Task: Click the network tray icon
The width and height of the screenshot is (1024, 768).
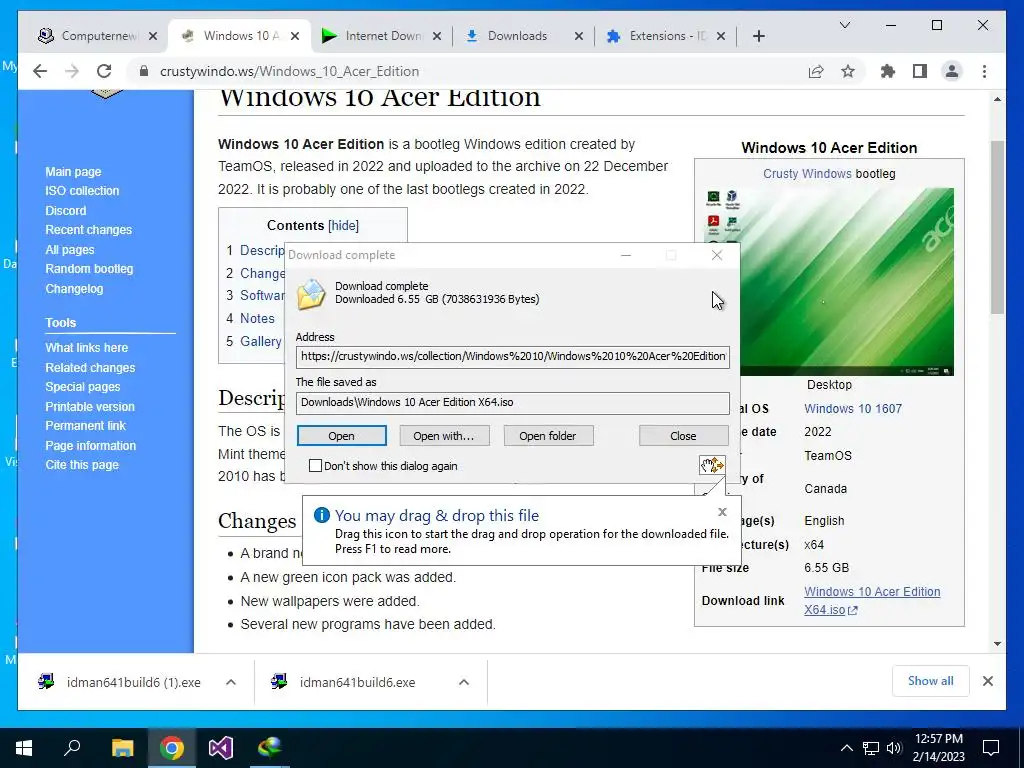Action: click(x=871, y=748)
